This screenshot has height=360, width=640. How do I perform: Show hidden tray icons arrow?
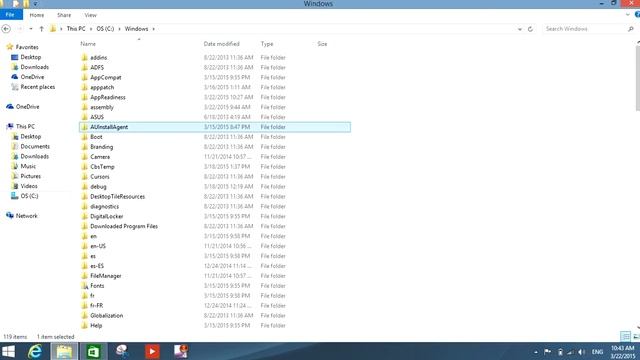[x=536, y=352]
